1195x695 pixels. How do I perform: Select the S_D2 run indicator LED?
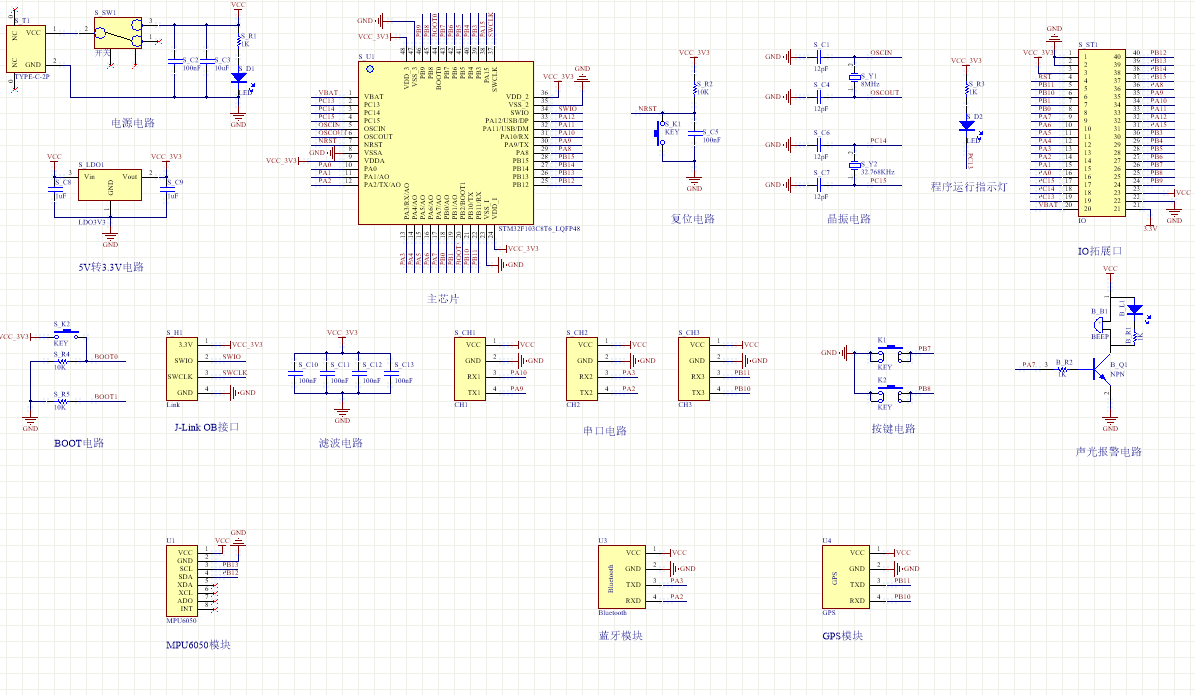tap(968, 126)
